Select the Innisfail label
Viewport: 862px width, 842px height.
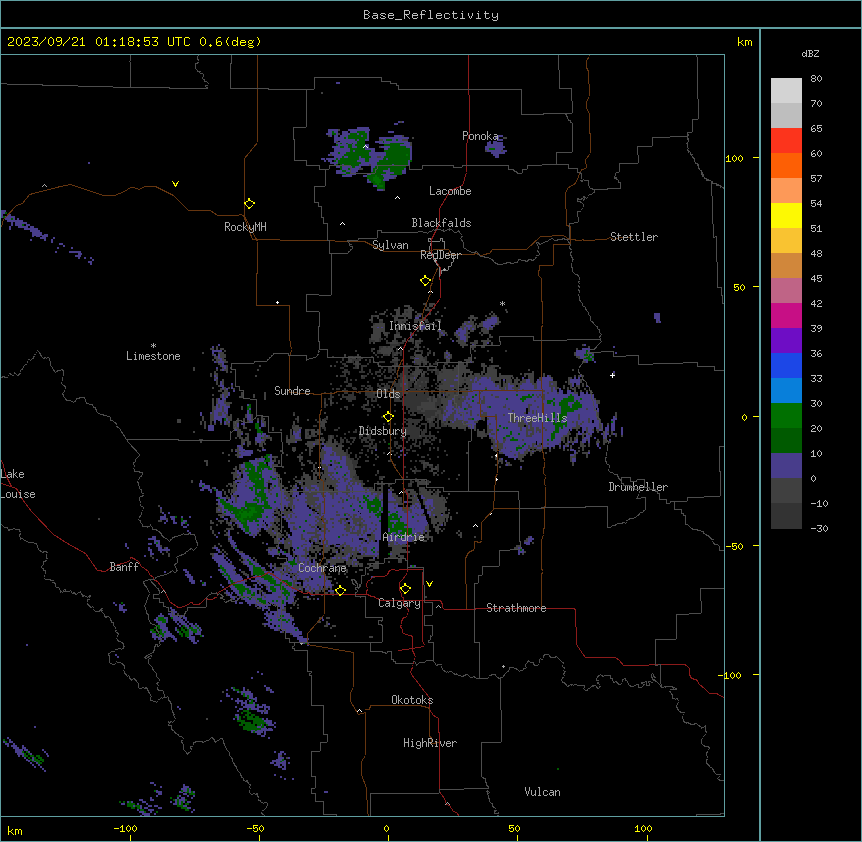coord(415,326)
